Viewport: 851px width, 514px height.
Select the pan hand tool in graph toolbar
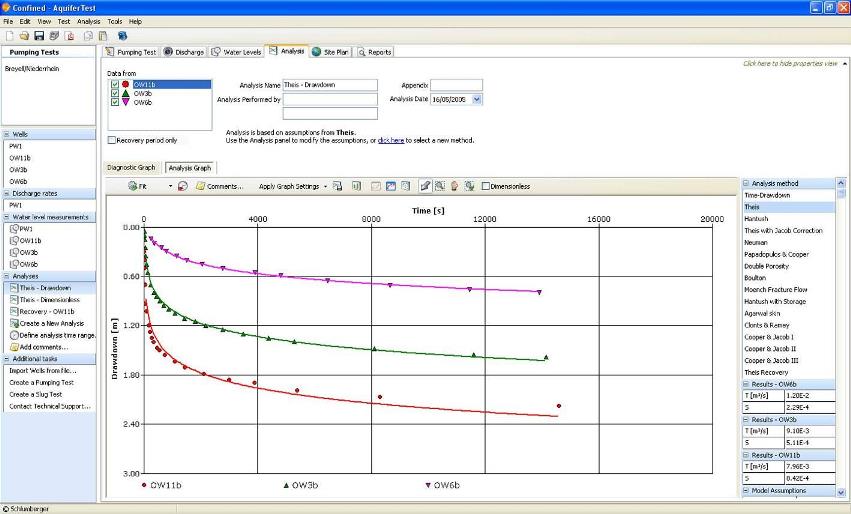454,186
